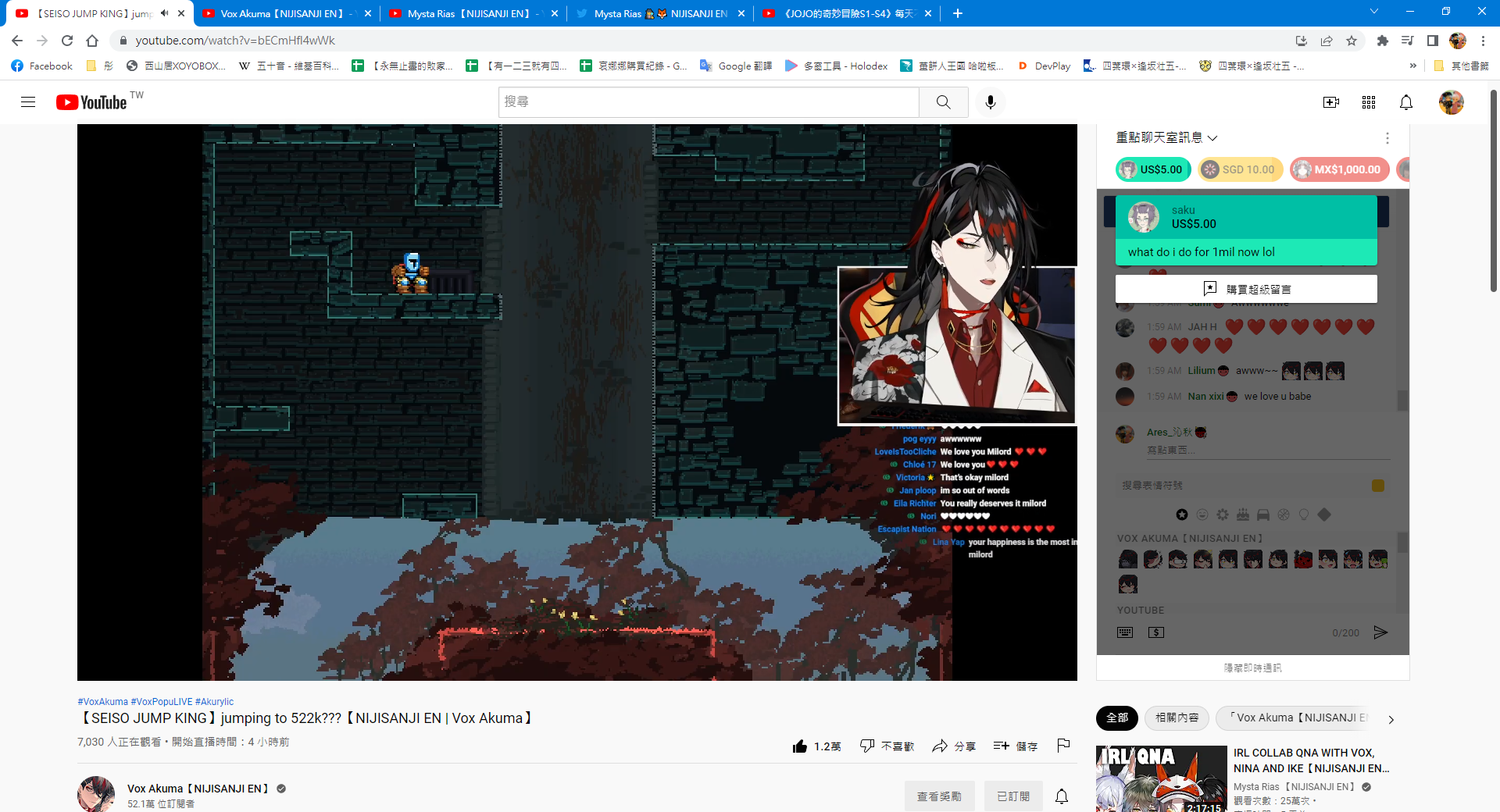Open the tab search dropdown arrow
This screenshot has height=812, width=1500.
1374,12
